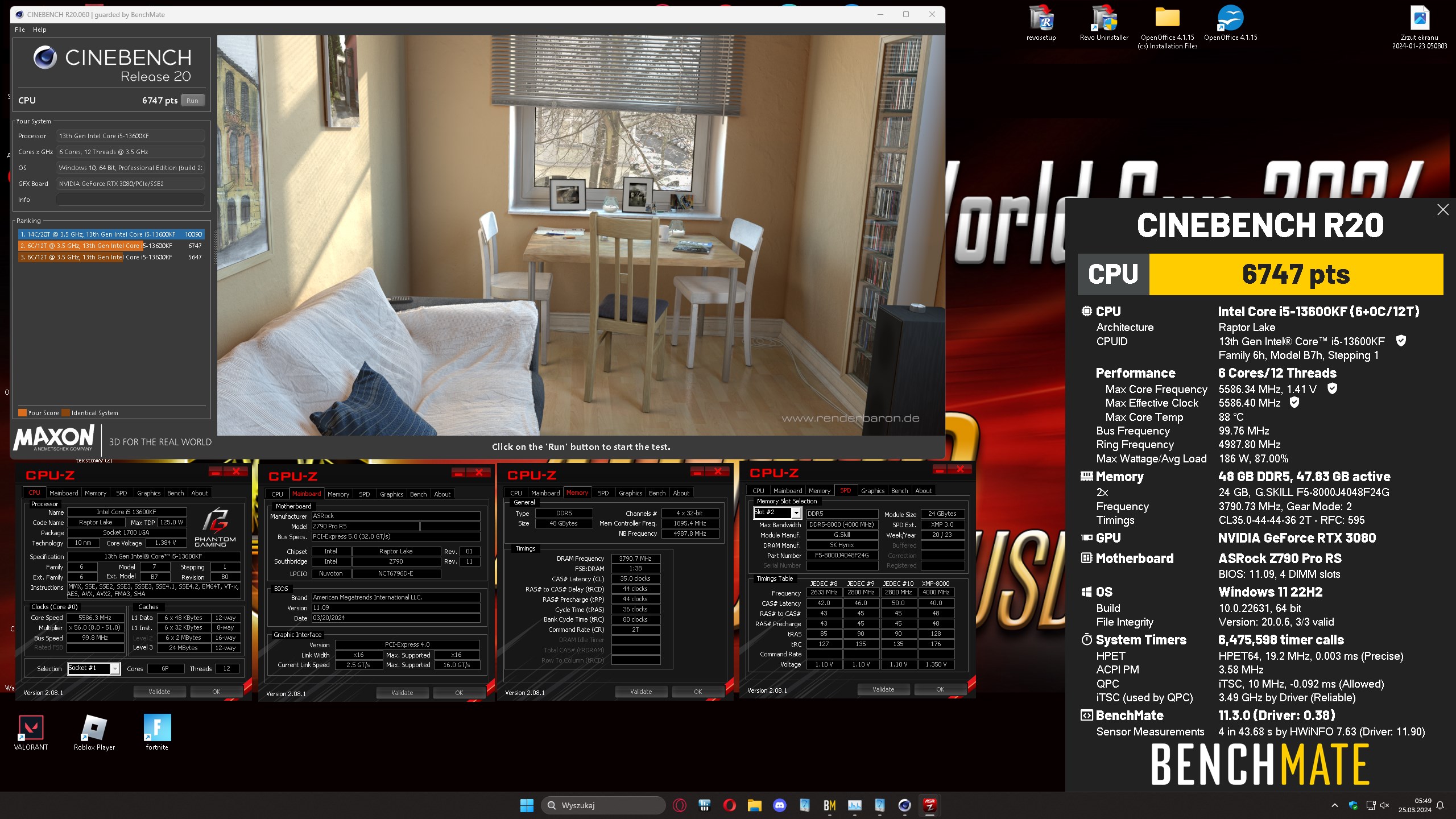
Task: Open the File menu in Cinebench
Action: point(20,30)
